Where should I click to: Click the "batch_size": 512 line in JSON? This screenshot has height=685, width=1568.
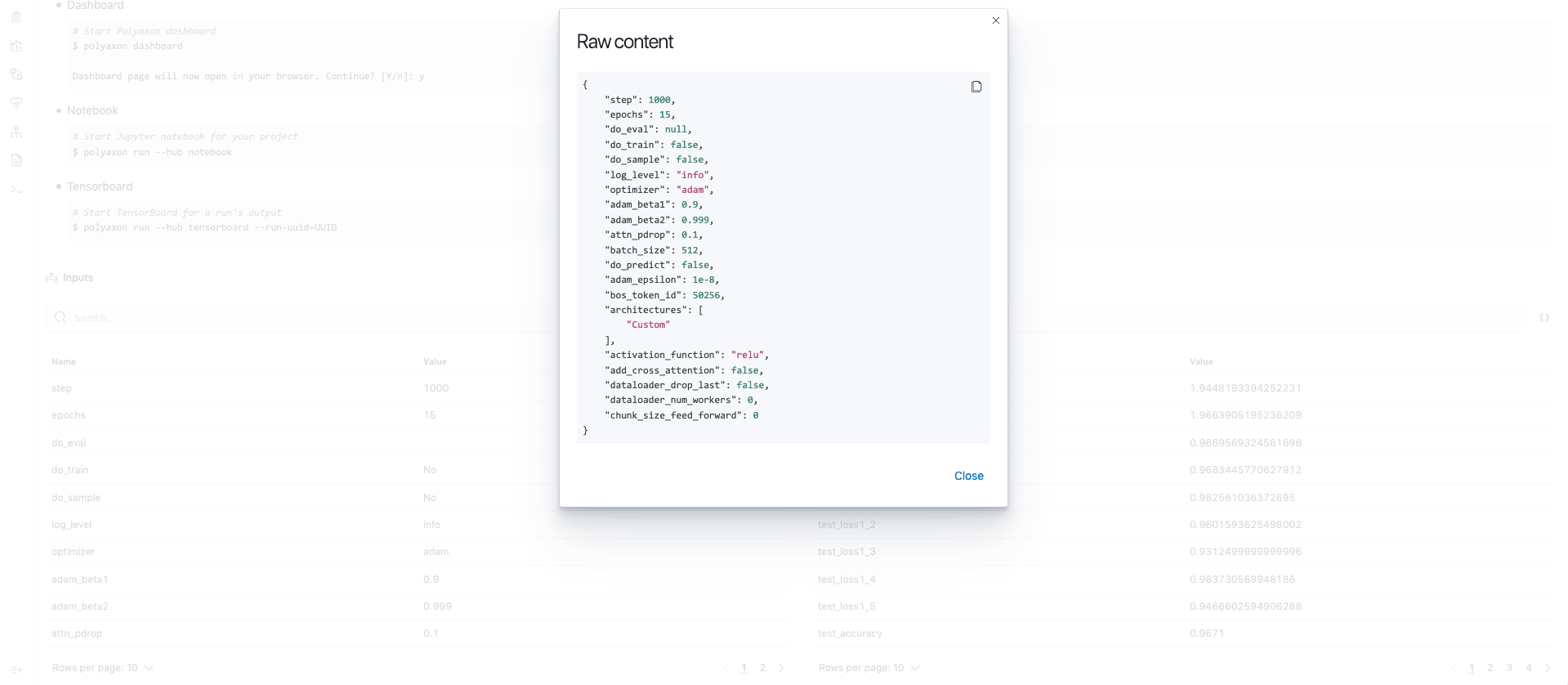653,250
